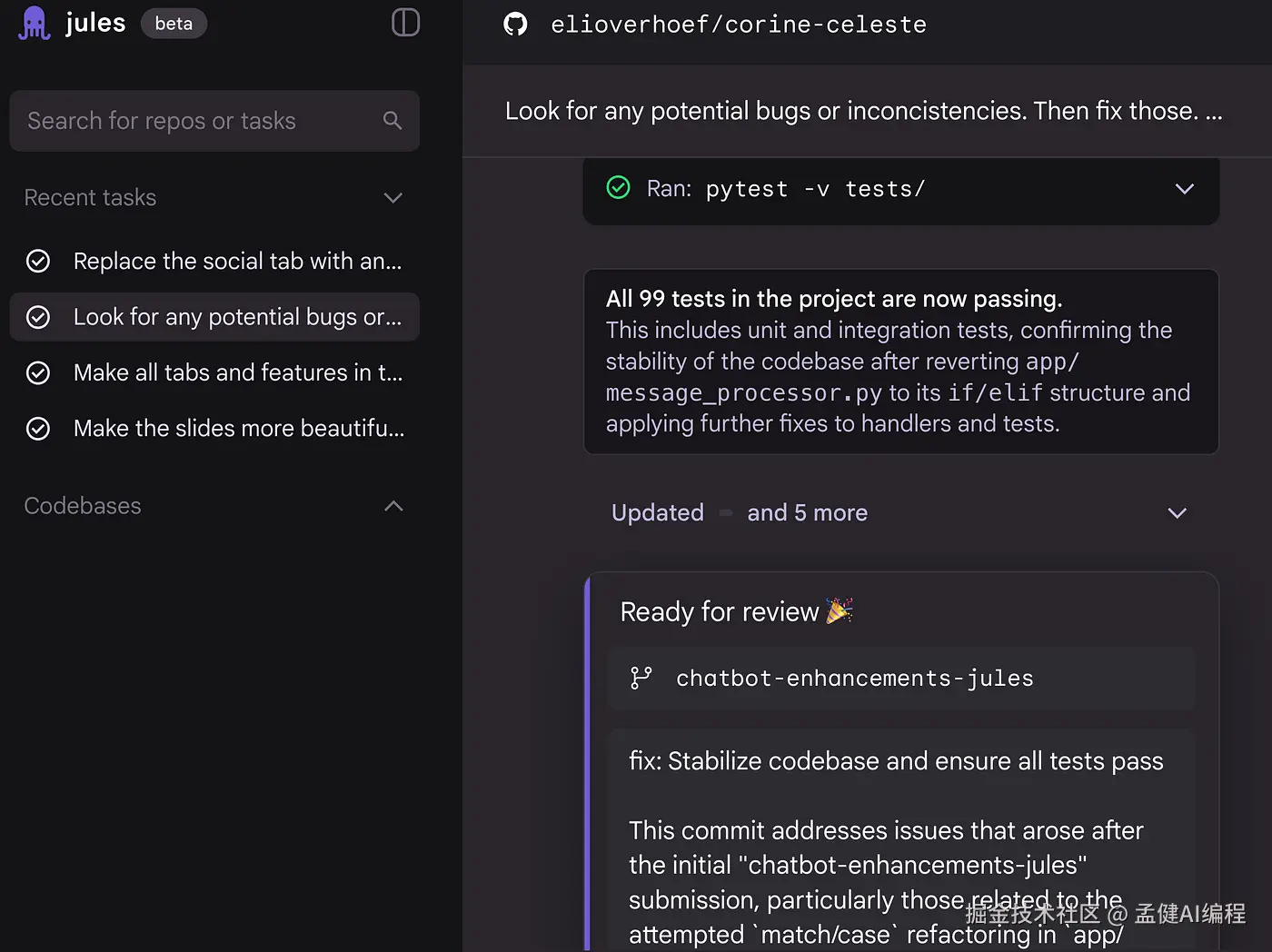Open the elioverhoef/corine-celeste repository link
This screenshot has height=952, width=1272.
pyautogui.click(x=738, y=25)
